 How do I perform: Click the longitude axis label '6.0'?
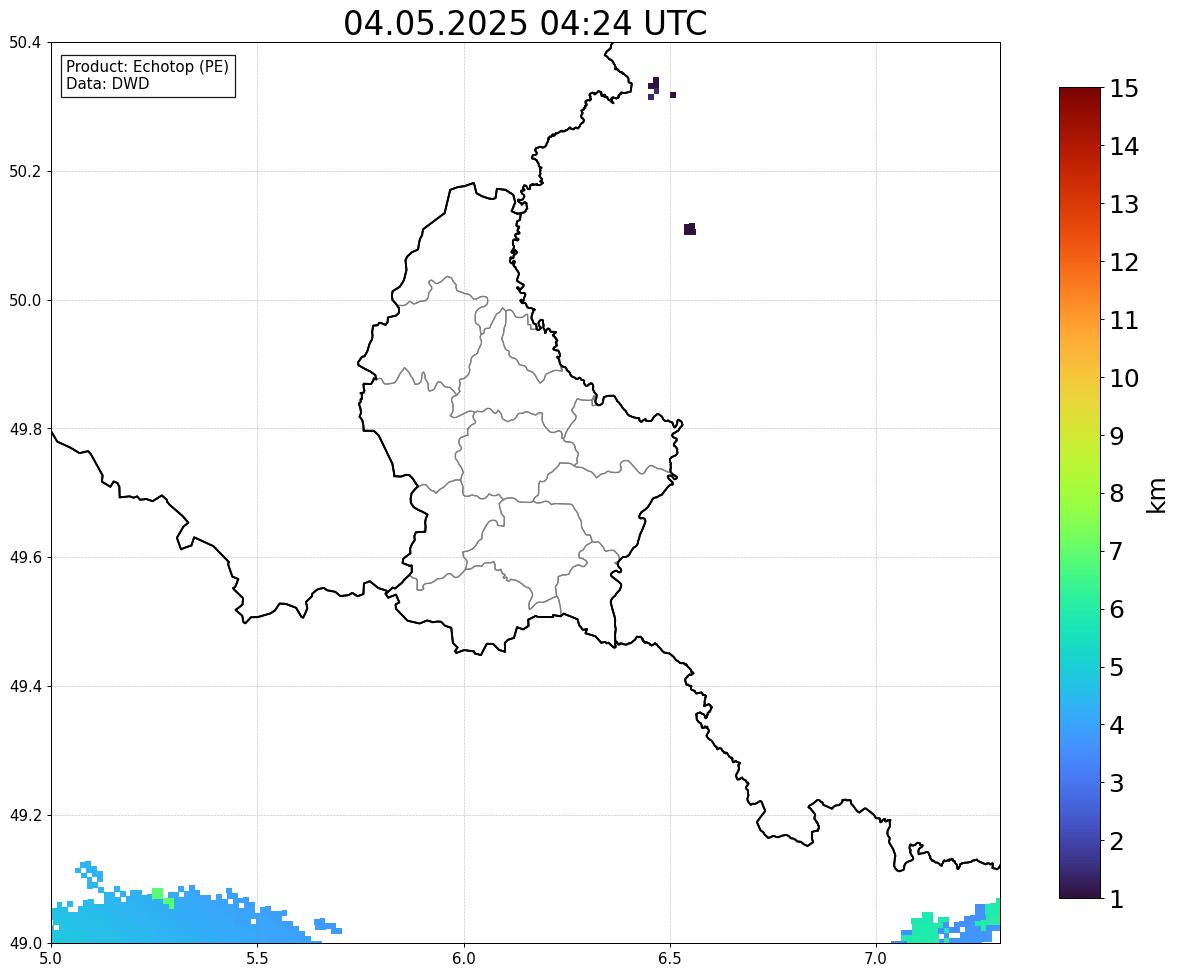(x=464, y=959)
